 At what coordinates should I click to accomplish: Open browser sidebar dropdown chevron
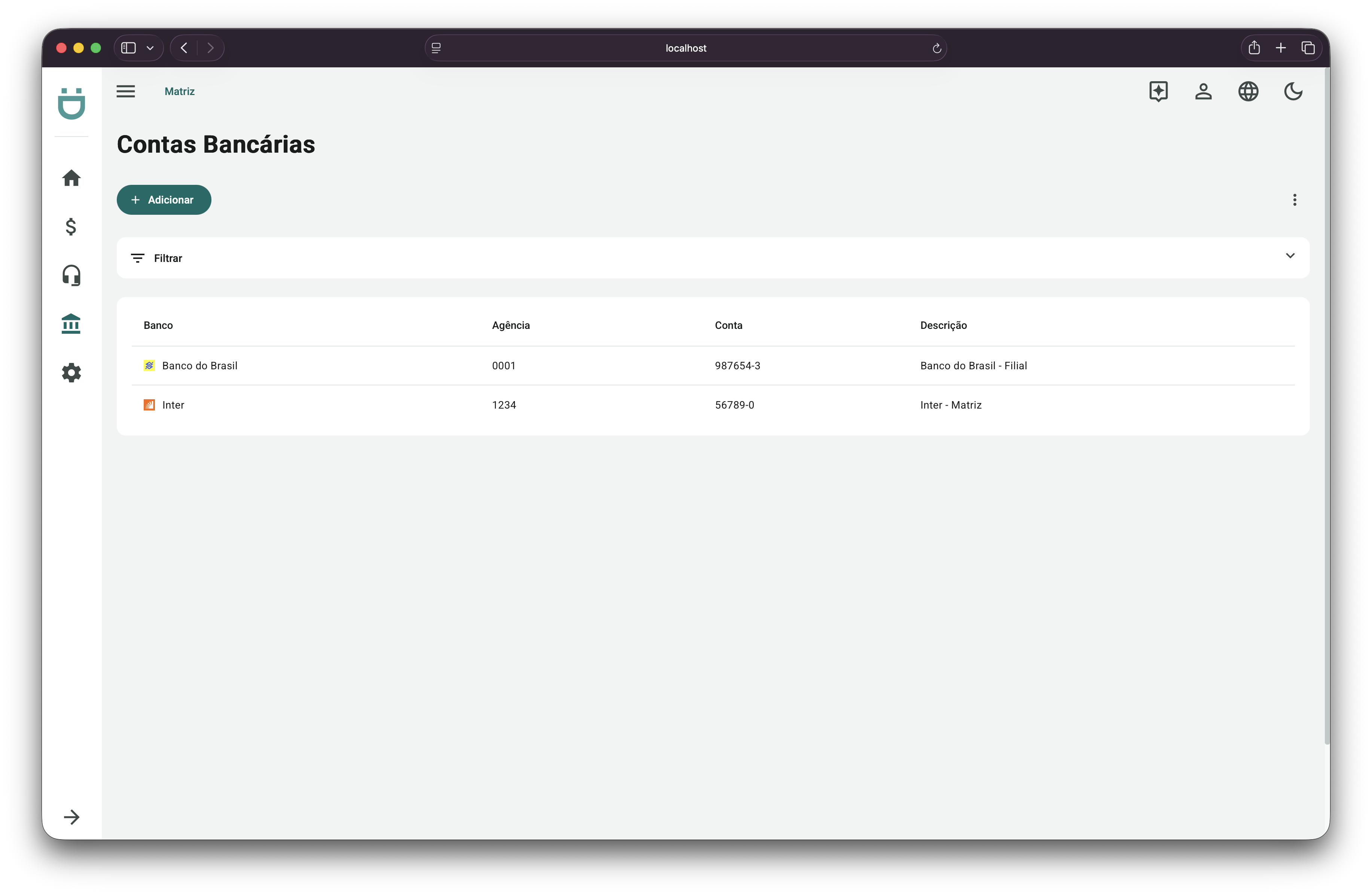(x=150, y=48)
